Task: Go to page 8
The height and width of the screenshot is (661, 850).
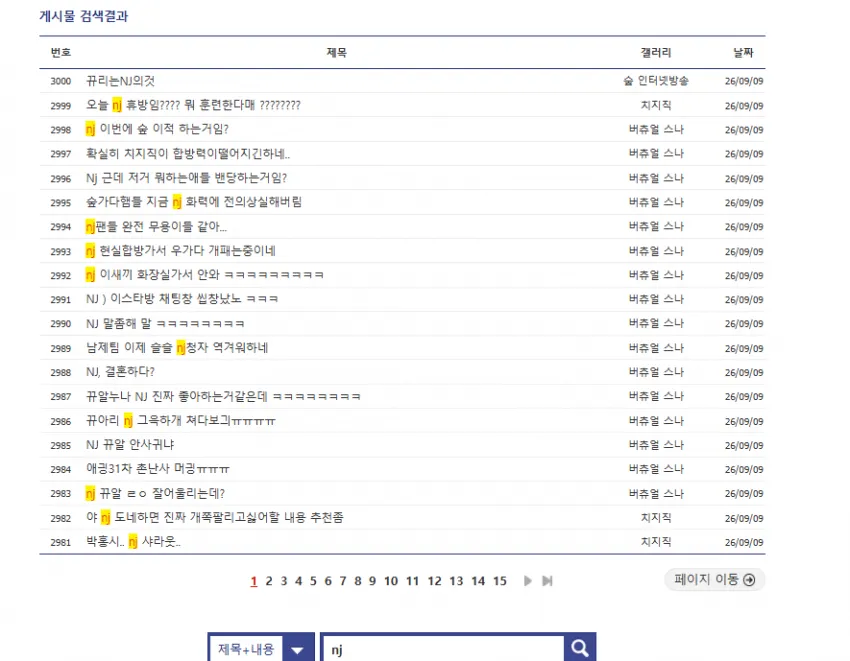Action: coord(358,581)
